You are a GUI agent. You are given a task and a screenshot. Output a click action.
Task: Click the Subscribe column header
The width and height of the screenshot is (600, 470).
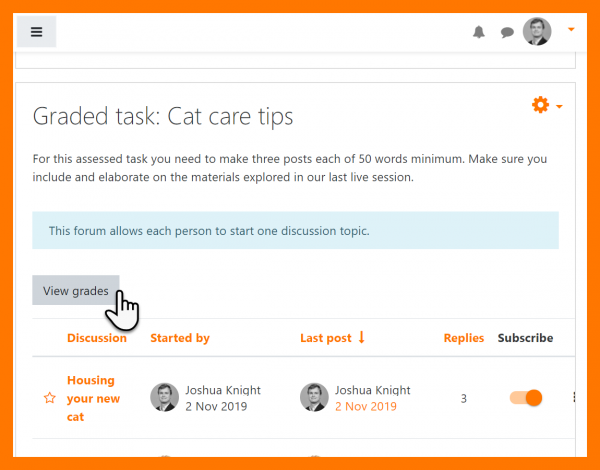(x=525, y=338)
